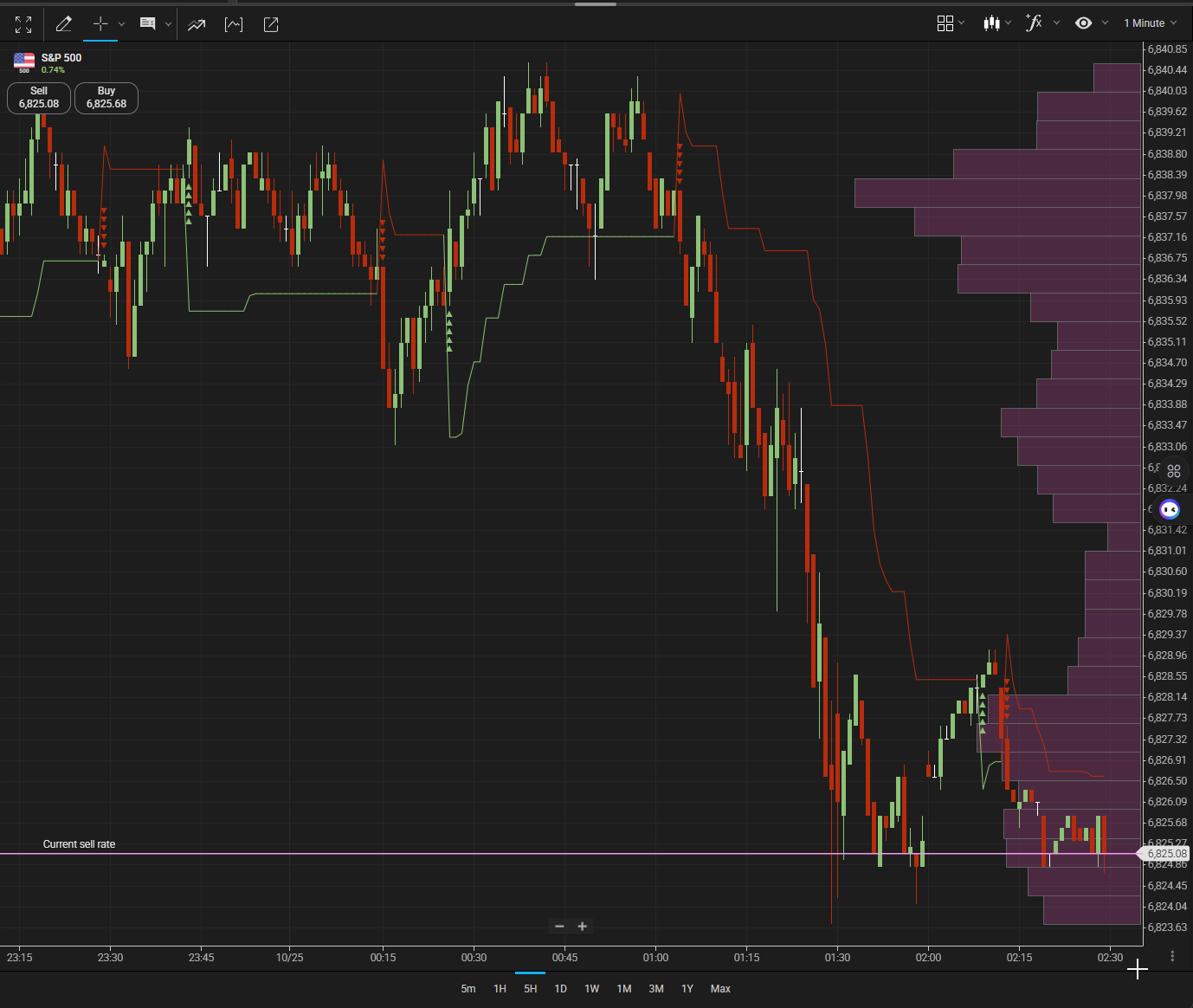Select the pencil drawing tool
1193x1008 pixels.
pos(63,24)
